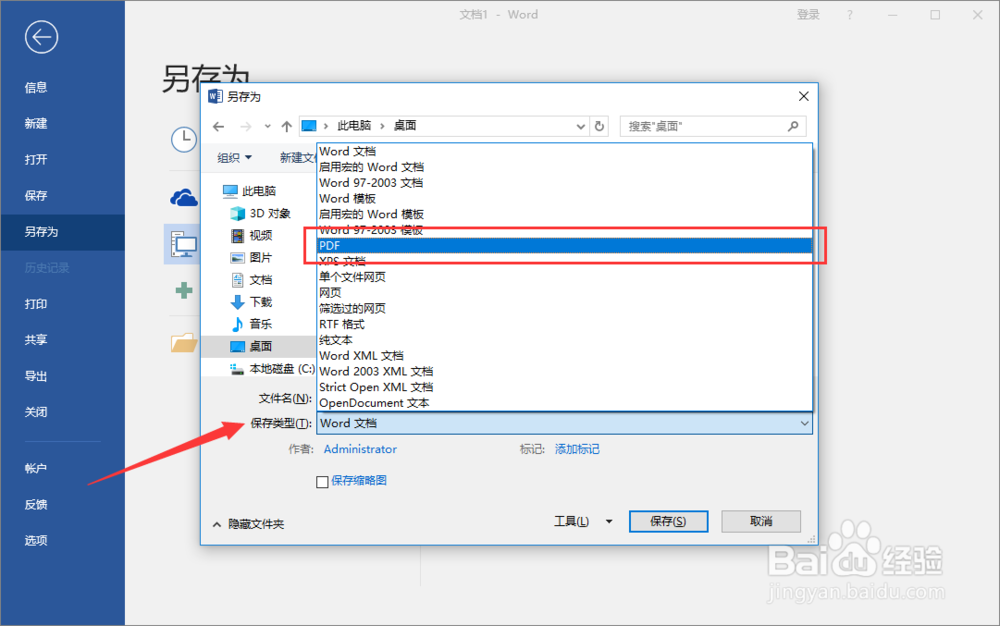Choose Word 2003 XML 文档 format

click(564, 371)
